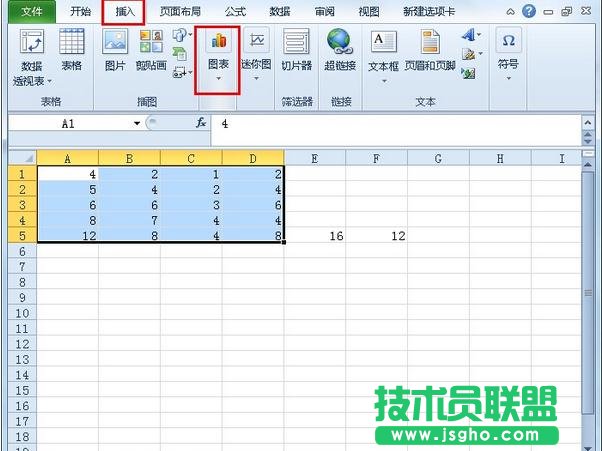Open the WordArt gallery icon
The image size is (602, 451).
tap(468, 35)
